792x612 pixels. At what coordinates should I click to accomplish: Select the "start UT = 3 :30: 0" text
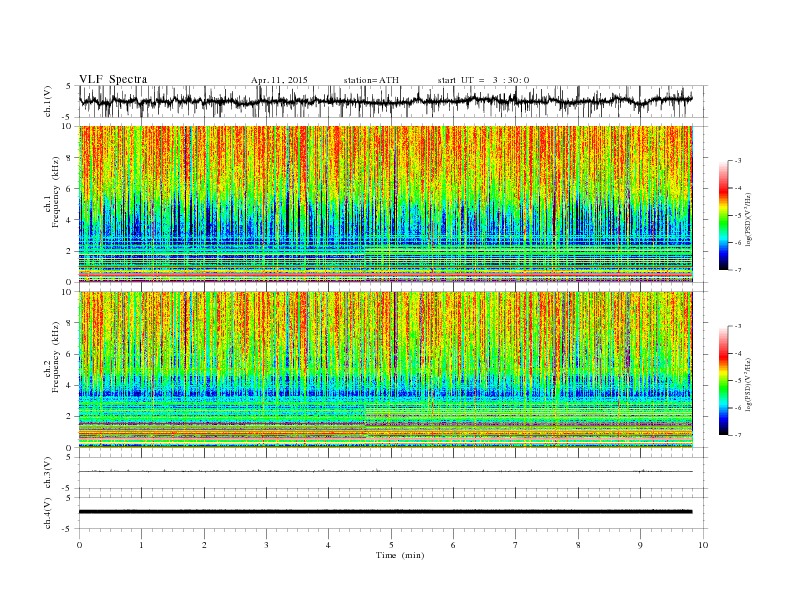tap(483, 80)
